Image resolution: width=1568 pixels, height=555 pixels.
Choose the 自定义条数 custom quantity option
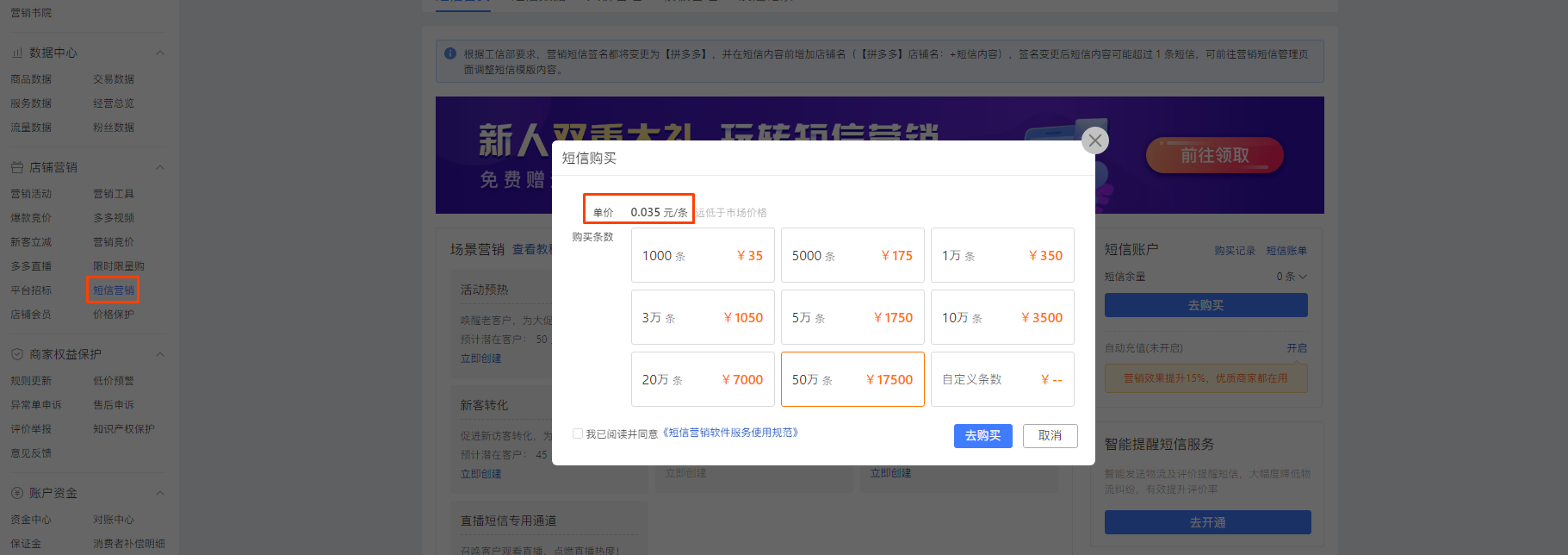pos(1001,379)
